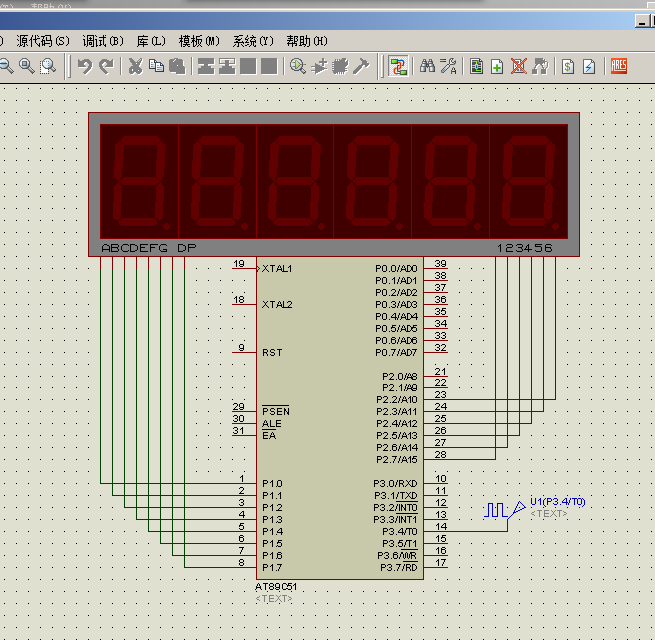Image resolution: width=655 pixels, height=640 pixels.
Task: Click the U1(P3.4/T0) generator label
Action: pyautogui.click(x=558, y=501)
